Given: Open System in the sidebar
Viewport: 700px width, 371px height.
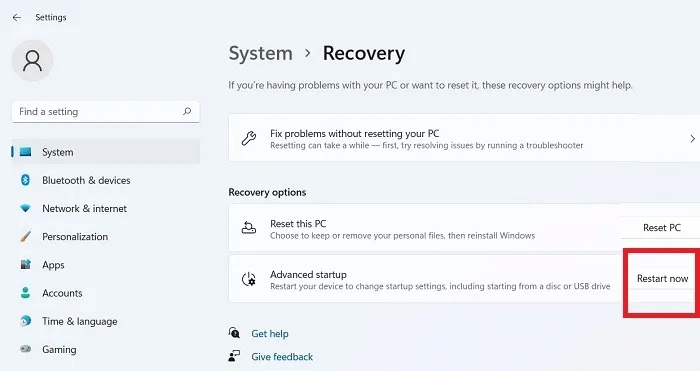Looking at the screenshot, I should (x=106, y=152).
